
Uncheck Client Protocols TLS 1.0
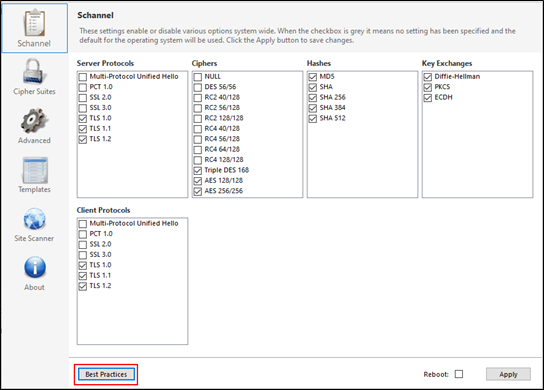(x=83, y=265)
